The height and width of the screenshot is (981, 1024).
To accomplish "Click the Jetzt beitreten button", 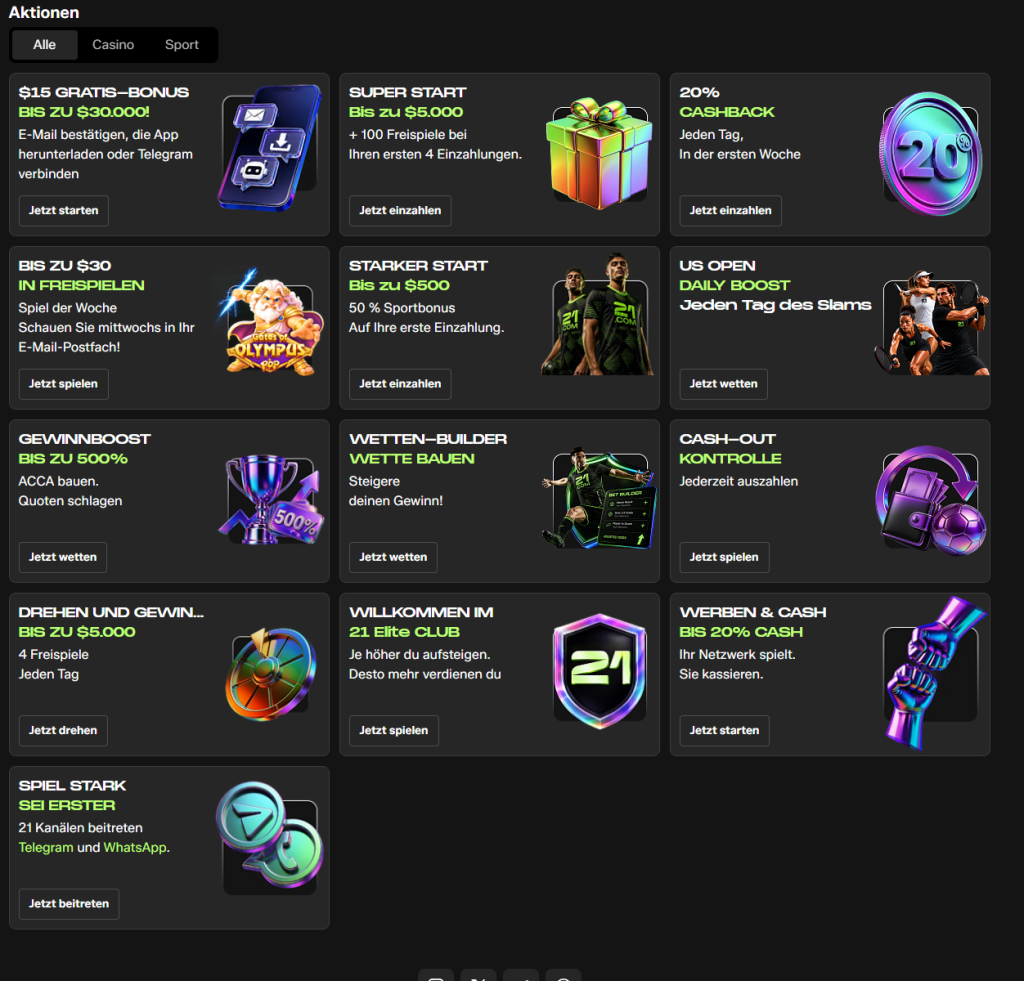I will coord(69,904).
